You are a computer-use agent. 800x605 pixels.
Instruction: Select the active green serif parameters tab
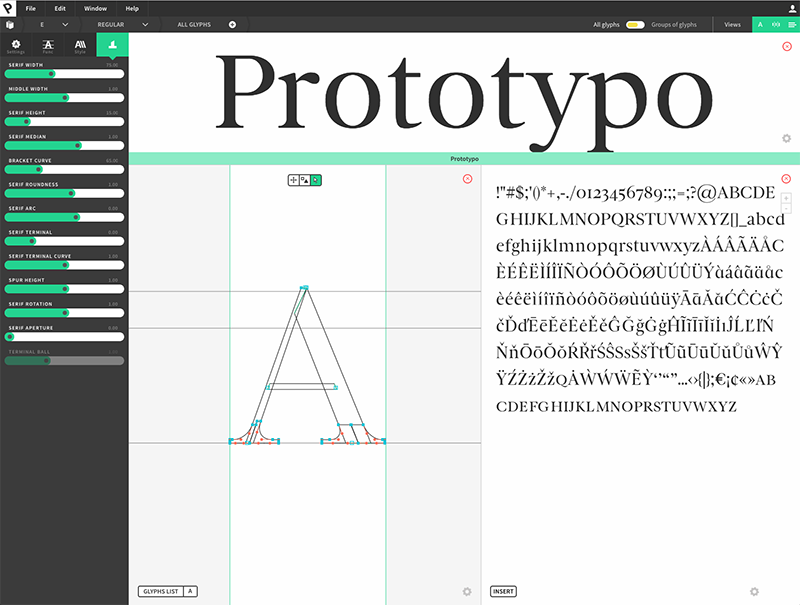[112, 46]
